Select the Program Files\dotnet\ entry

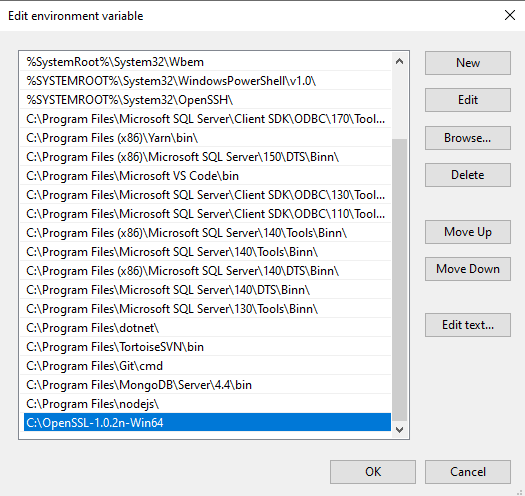tap(206, 328)
